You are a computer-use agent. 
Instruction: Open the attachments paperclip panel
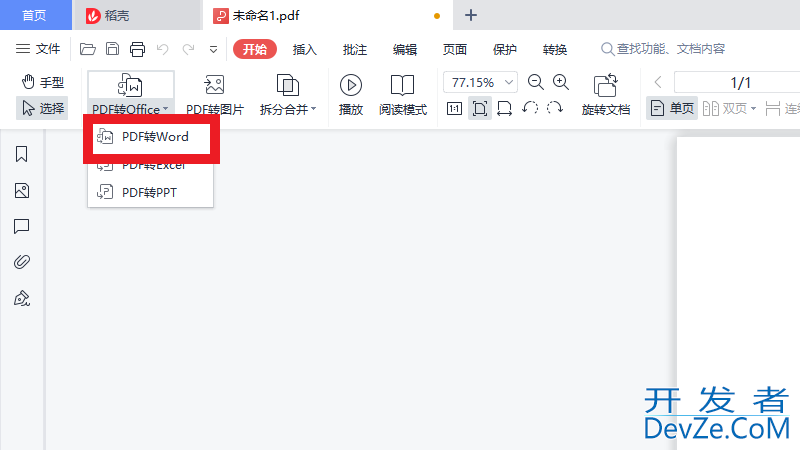click(21, 262)
